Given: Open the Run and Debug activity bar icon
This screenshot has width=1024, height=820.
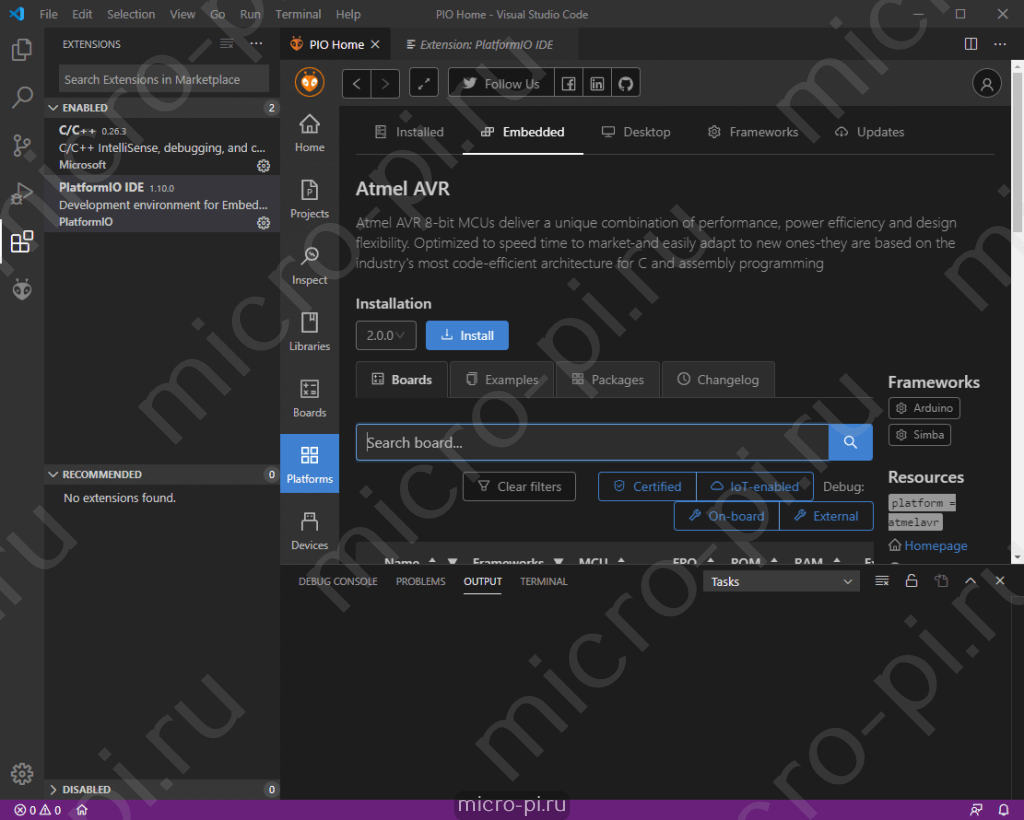Looking at the screenshot, I should pyautogui.click(x=22, y=194).
